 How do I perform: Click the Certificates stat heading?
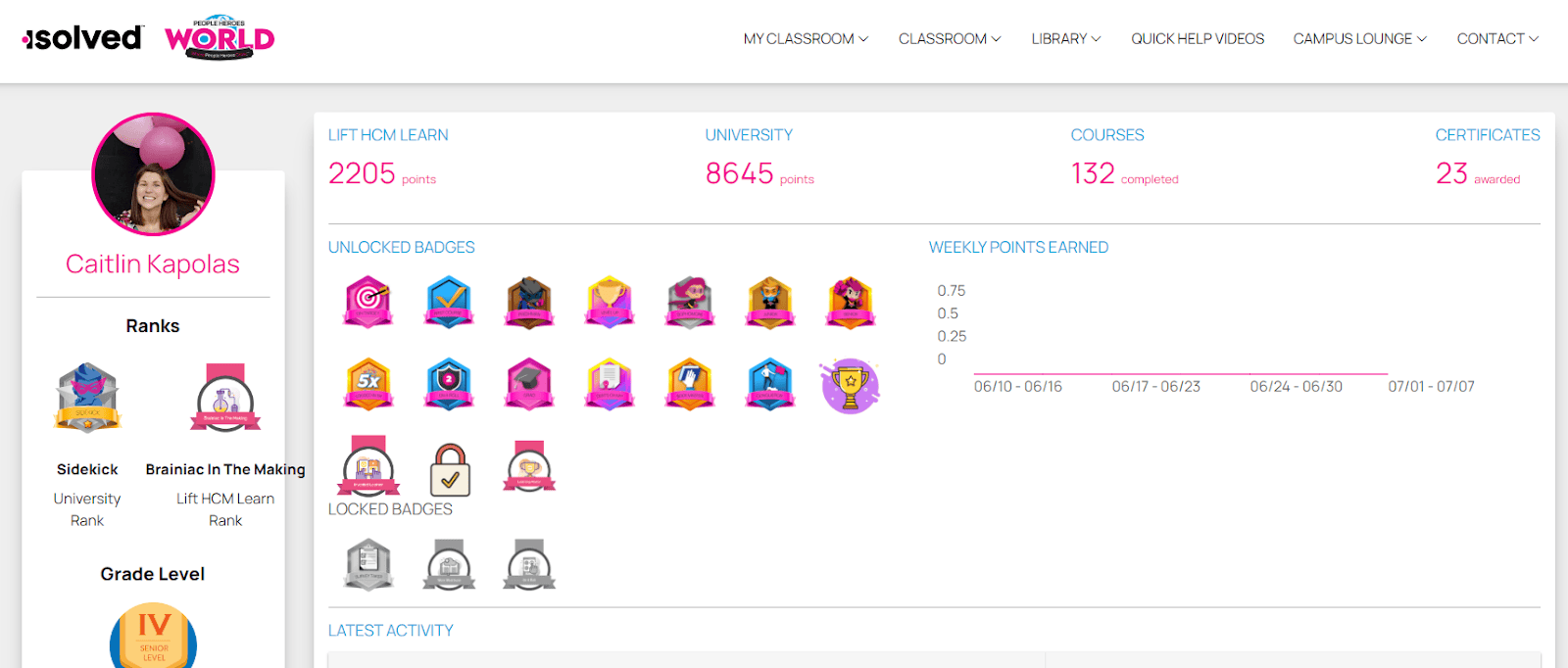1488,135
